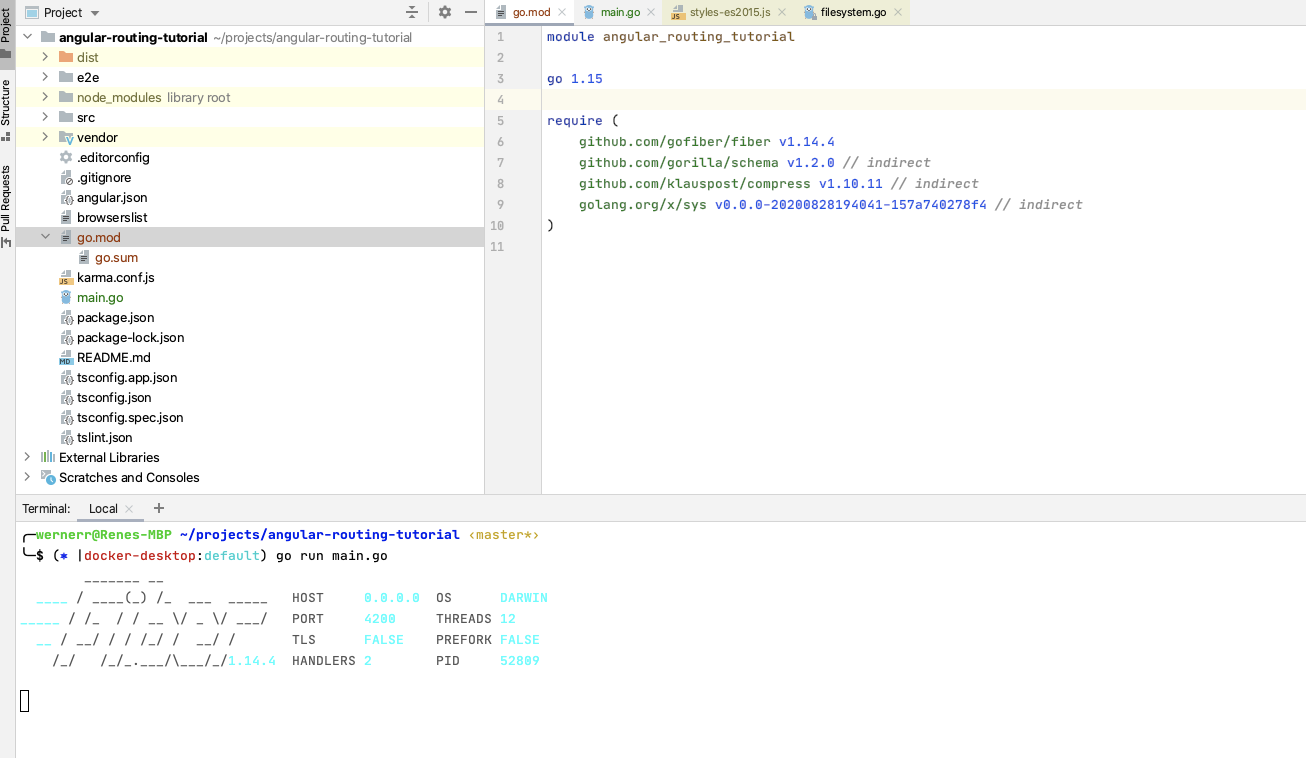Expand the src folder
The image size is (1306, 758).
tap(44, 117)
